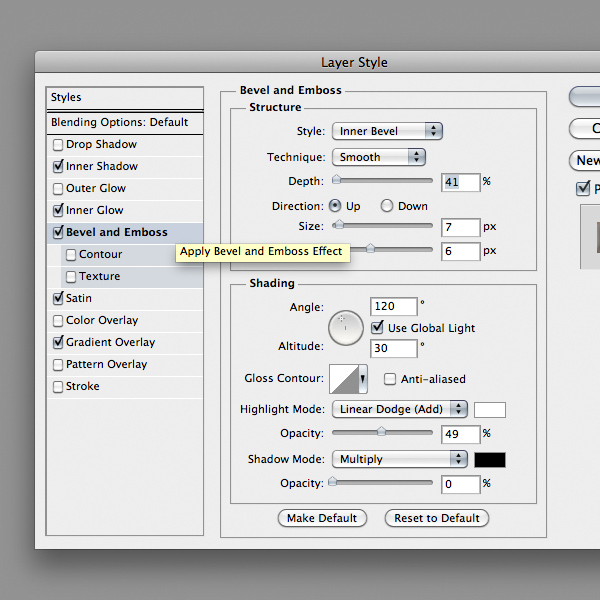Open Styles presets list

tap(125, 98)
